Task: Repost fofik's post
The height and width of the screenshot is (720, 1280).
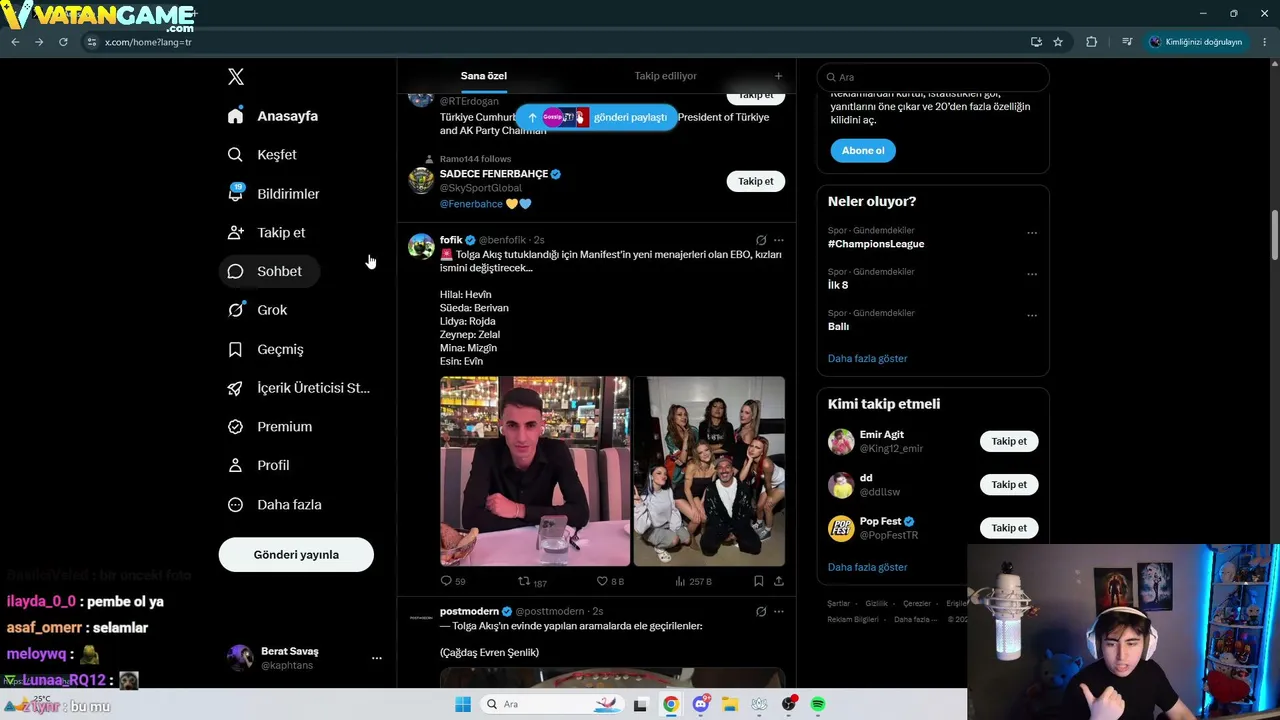Action: click(532, 581)
